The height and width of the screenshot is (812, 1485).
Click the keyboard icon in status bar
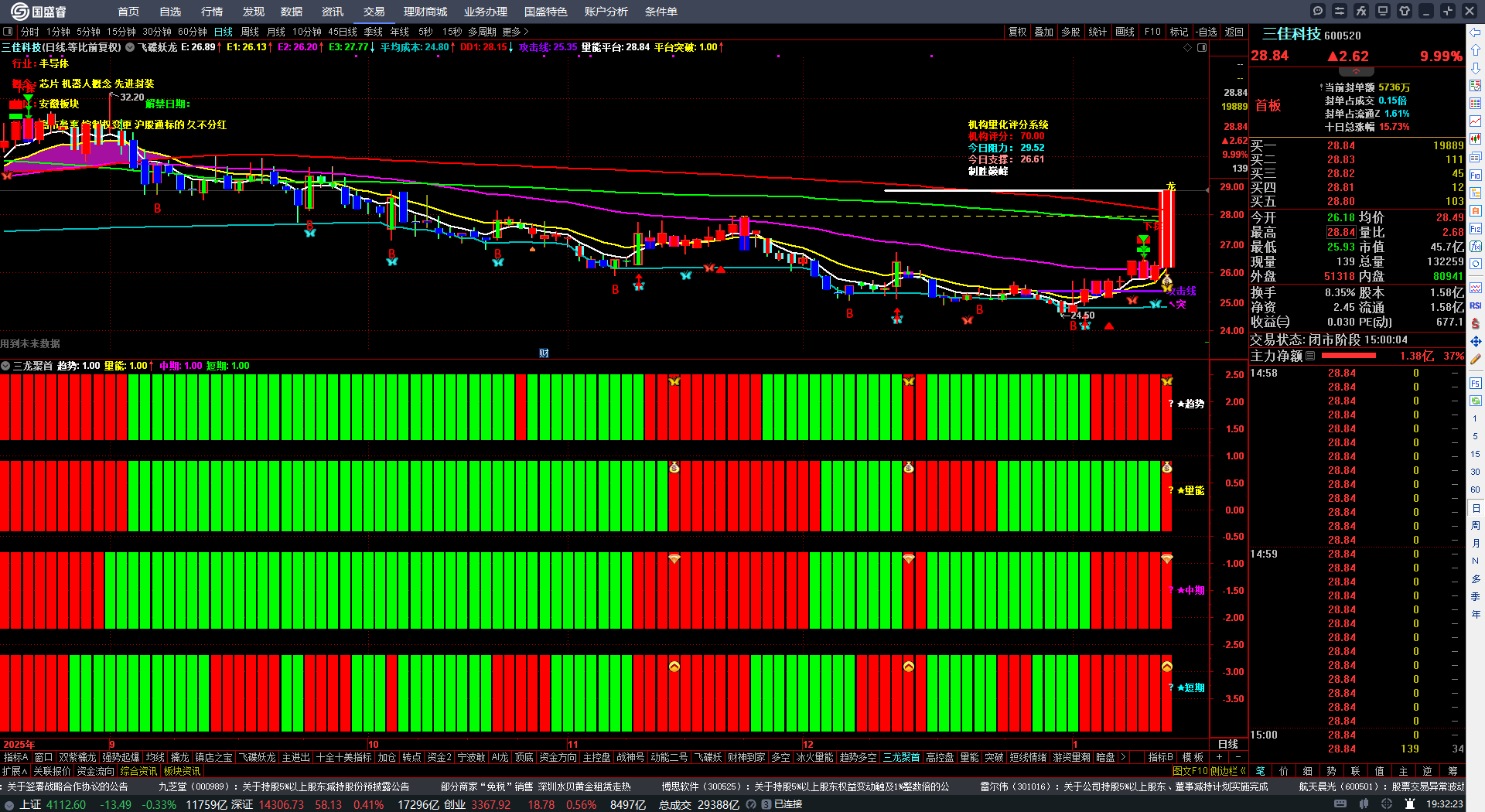pyautogui.click(x=1340, y=804)
